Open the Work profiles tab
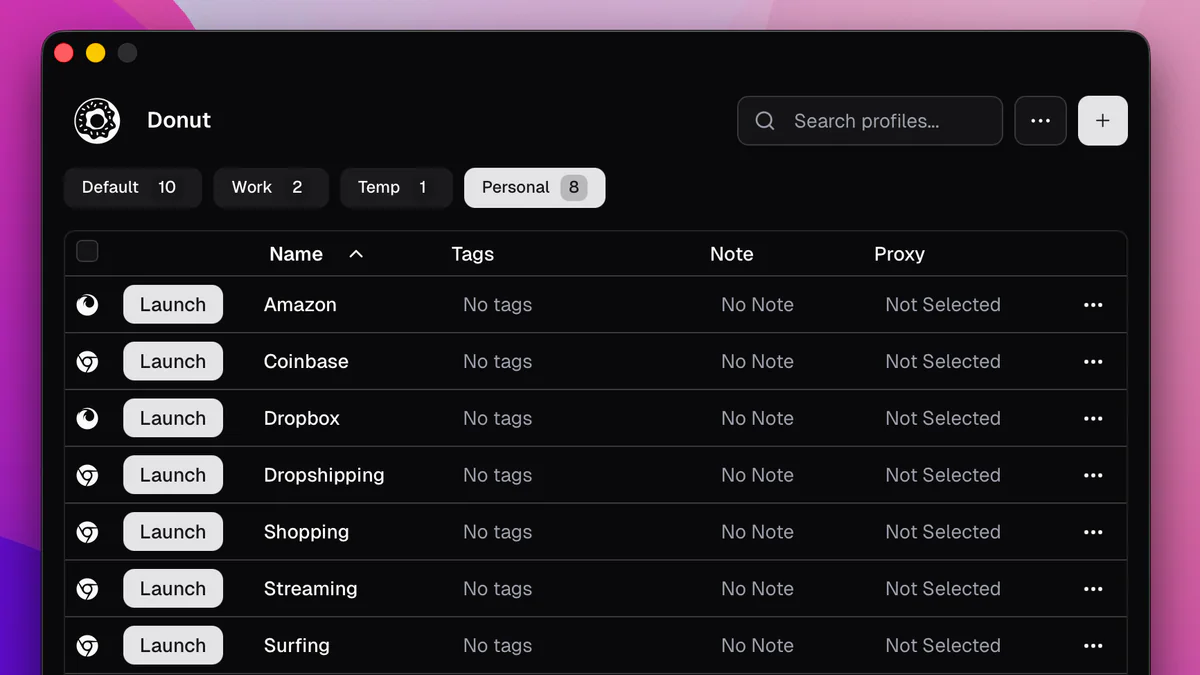This screenshot has width=1200, height=675. pyautogui.click(x=270, y=187)
